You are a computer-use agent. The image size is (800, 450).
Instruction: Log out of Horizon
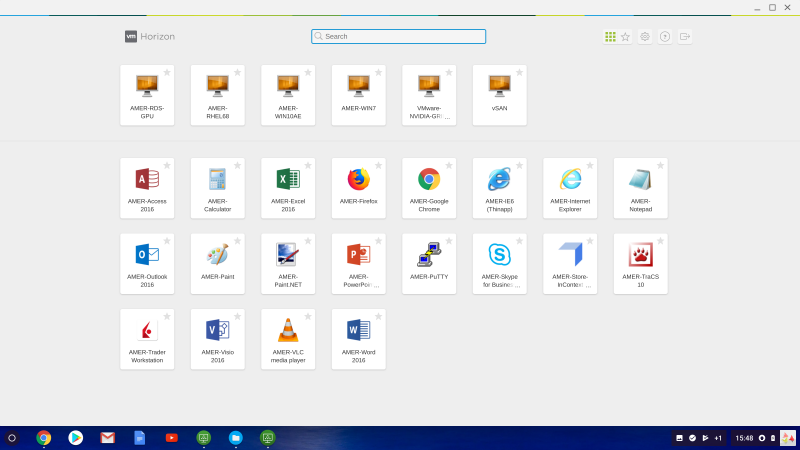tap(685, 37)
